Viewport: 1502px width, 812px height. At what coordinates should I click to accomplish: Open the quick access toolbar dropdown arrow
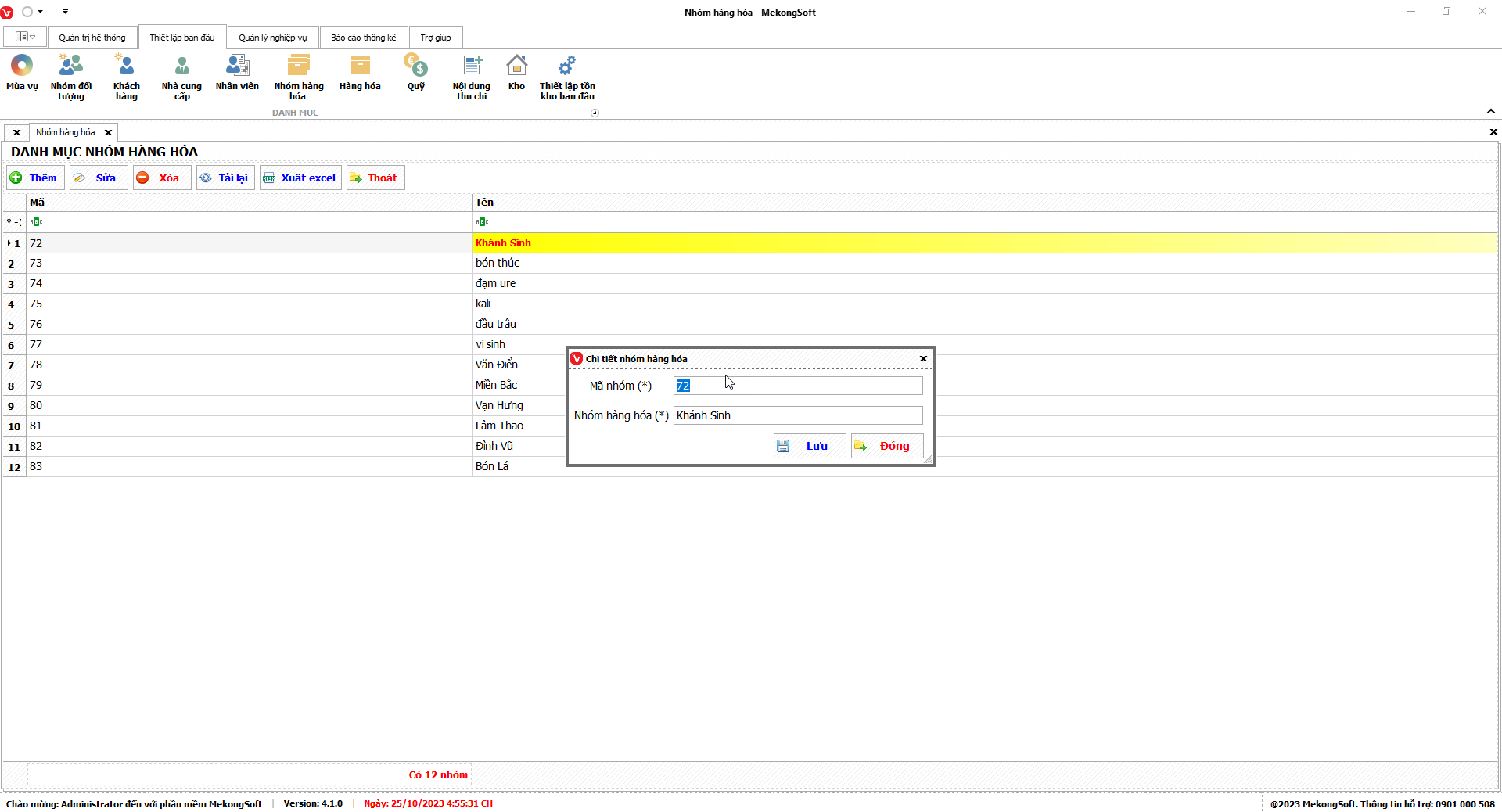[65, 12]
